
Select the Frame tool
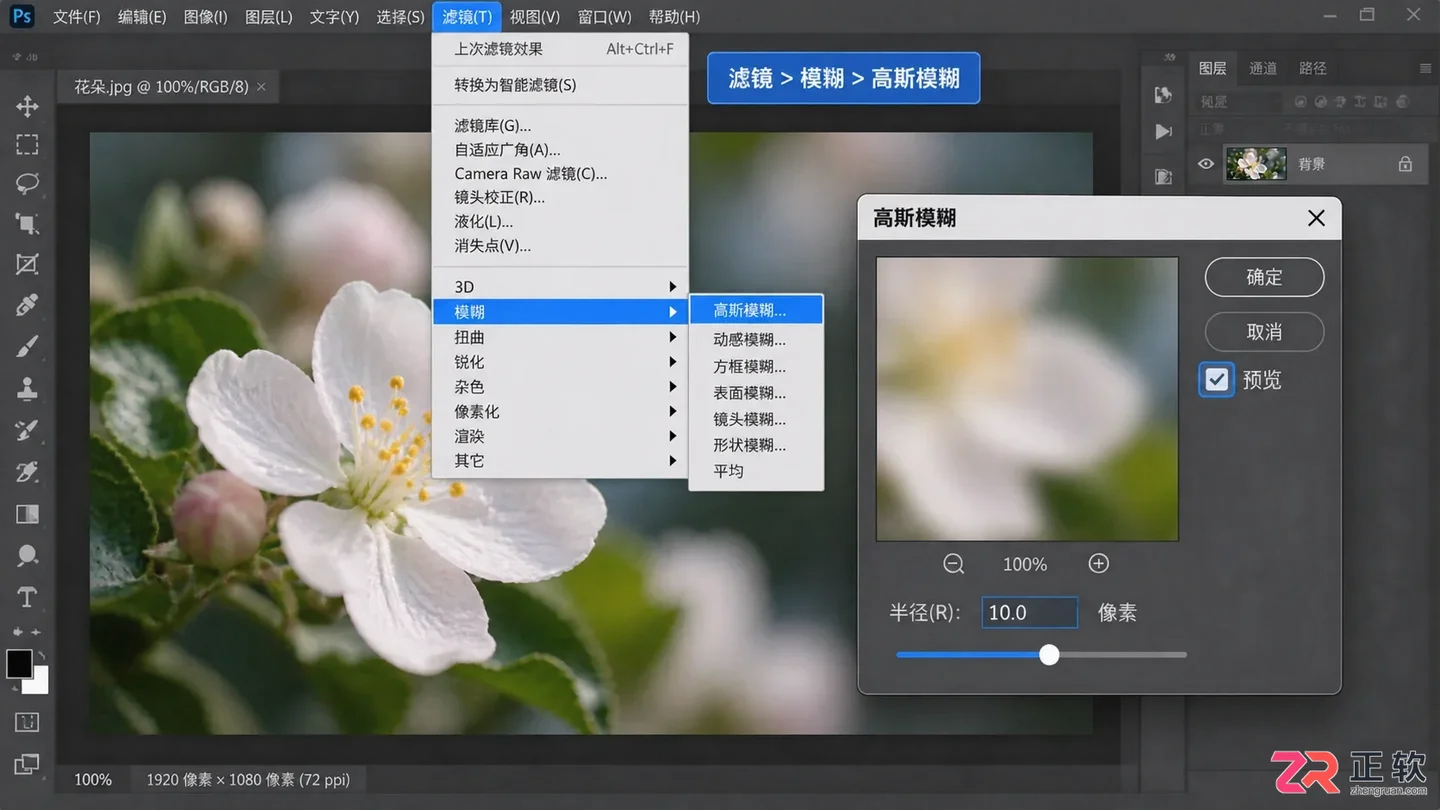pyautogui.click(x=27, y=264)
